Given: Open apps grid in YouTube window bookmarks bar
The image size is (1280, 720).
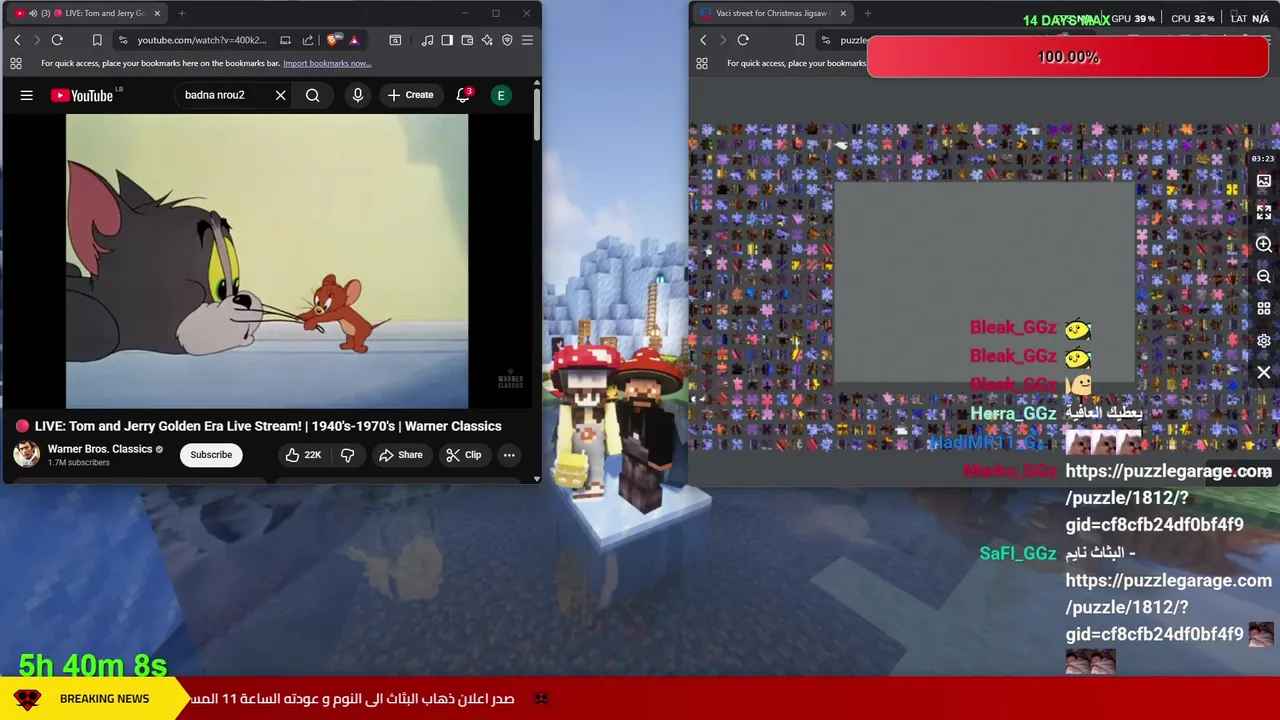Looking at the screenshot, I should click(16, 63).
